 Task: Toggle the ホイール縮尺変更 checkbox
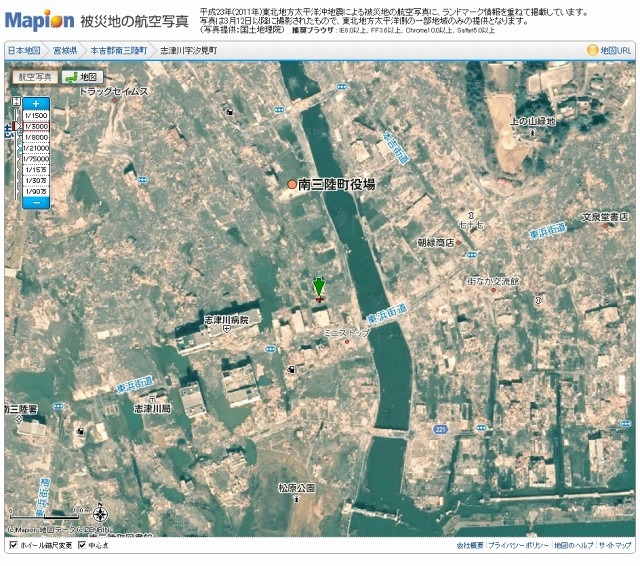13,545
